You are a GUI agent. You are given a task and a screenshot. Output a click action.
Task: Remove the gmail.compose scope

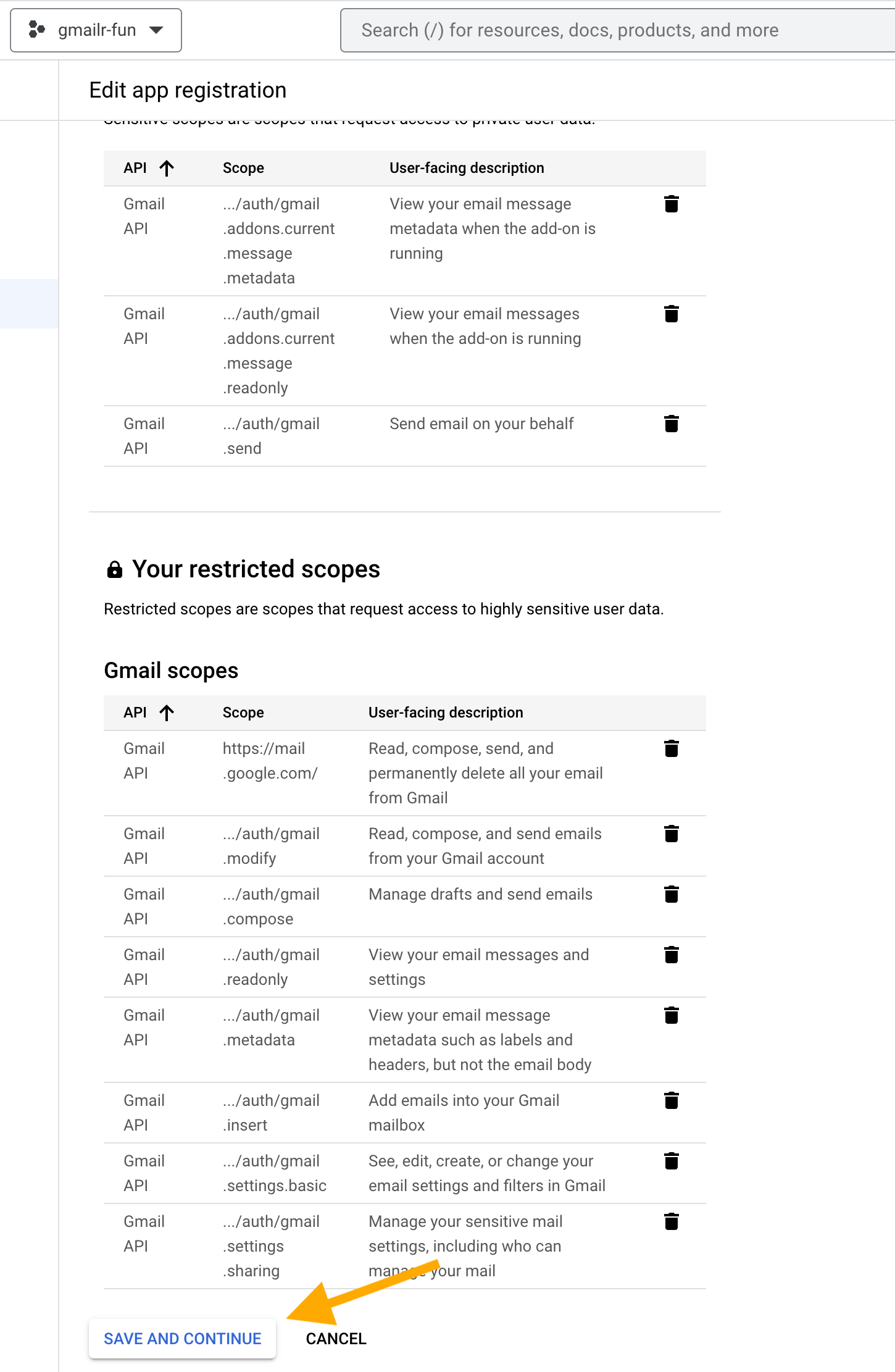coord(671,894)
